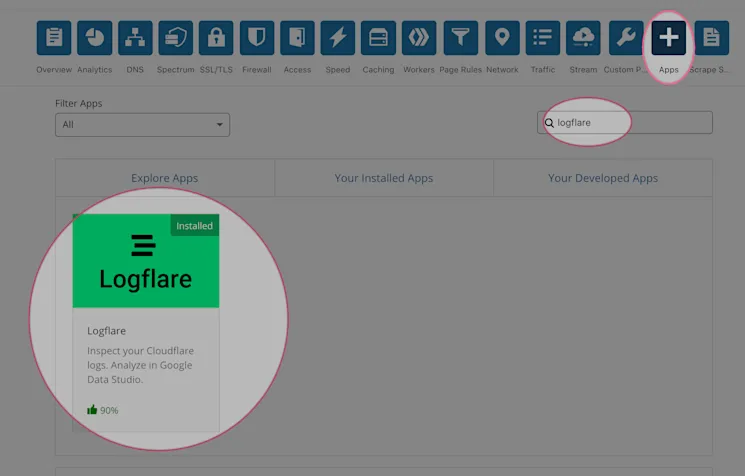This screenshot has width=745, height=476.
Task: Click the Logflare description about Cloudflare logs
Action: pyautogui.click(x=141, y=365)
